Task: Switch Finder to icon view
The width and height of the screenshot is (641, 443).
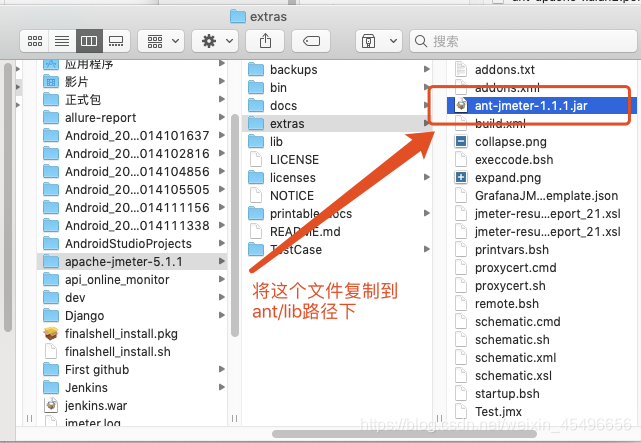Action: point(34,41)
